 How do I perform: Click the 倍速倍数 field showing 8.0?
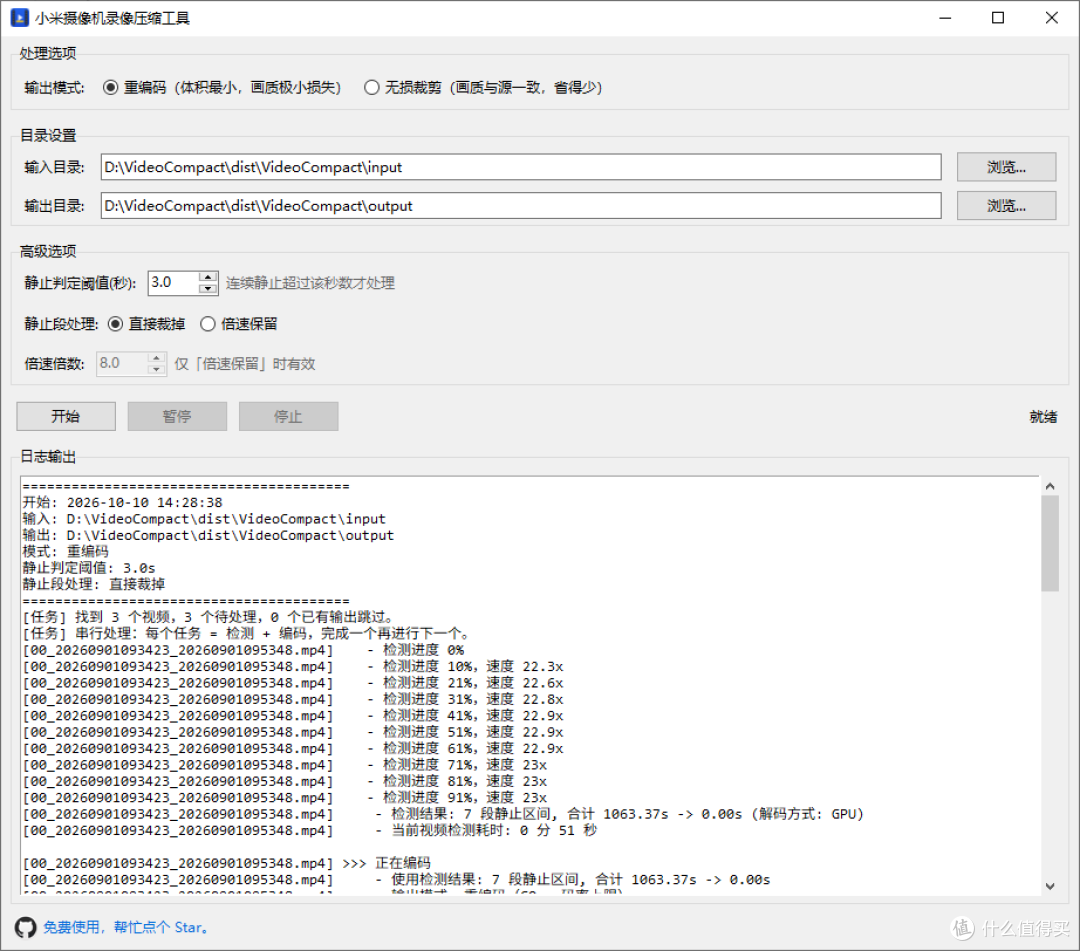coord(122,363)
